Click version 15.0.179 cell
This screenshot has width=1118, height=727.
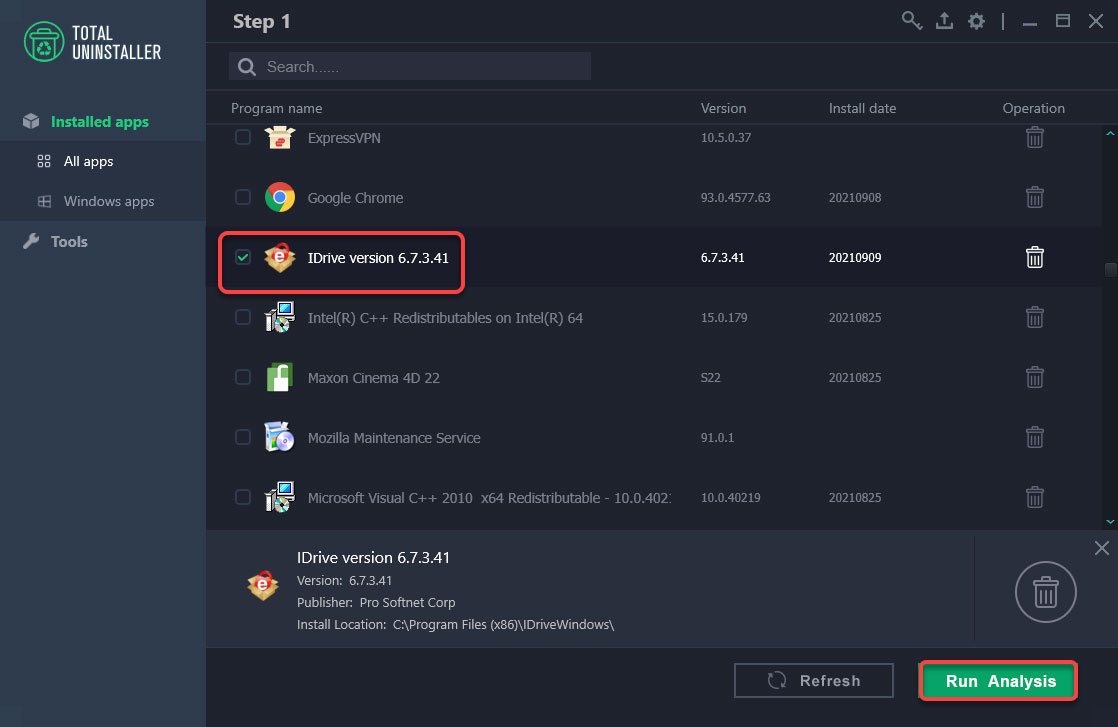[724, 317]
